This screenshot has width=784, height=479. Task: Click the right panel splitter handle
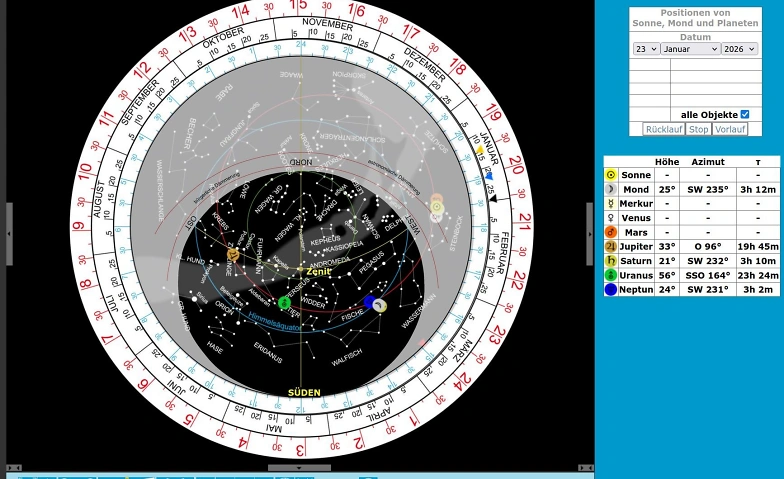pyautogui.click(x=590, y=233)
